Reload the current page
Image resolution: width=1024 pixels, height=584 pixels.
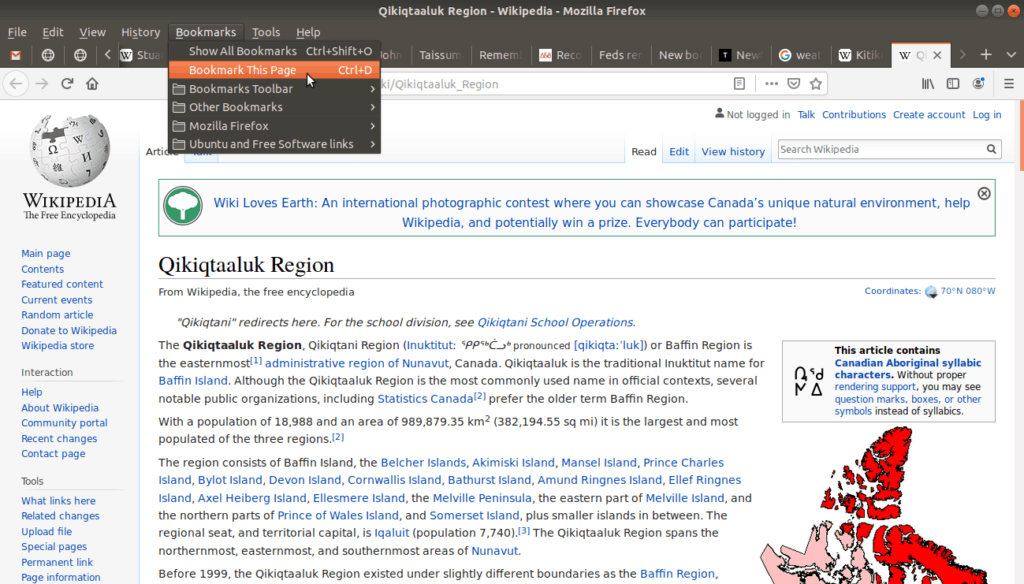tap(67, 84)
